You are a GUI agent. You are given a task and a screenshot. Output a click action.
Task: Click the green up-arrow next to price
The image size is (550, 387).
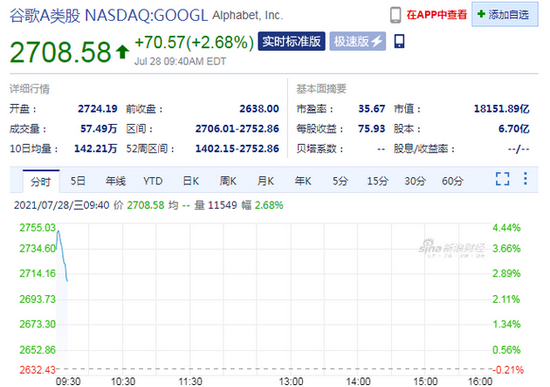122,52
